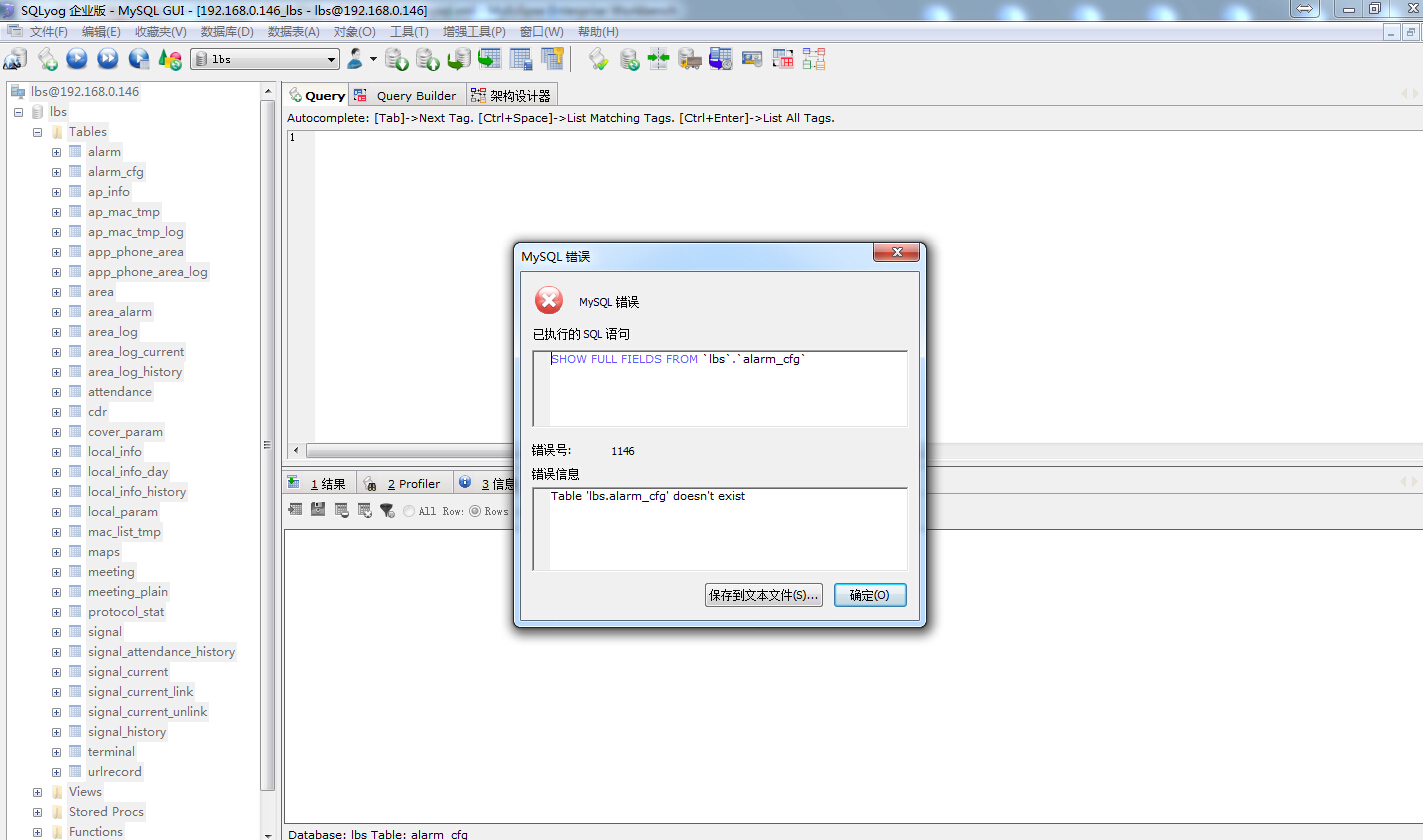Select the app_phone_area_log table

point(148,272)
